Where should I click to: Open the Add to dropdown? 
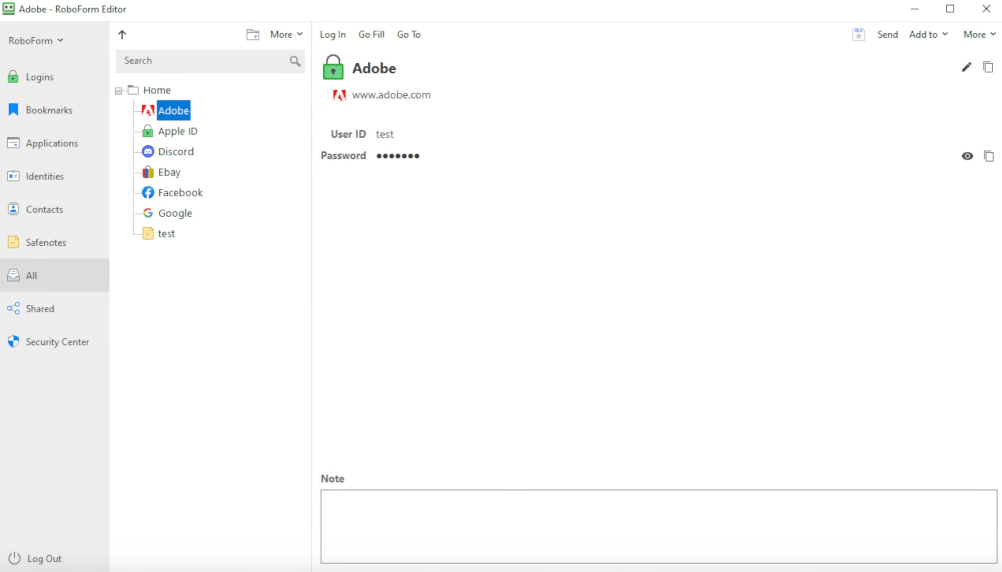[929, 35]
